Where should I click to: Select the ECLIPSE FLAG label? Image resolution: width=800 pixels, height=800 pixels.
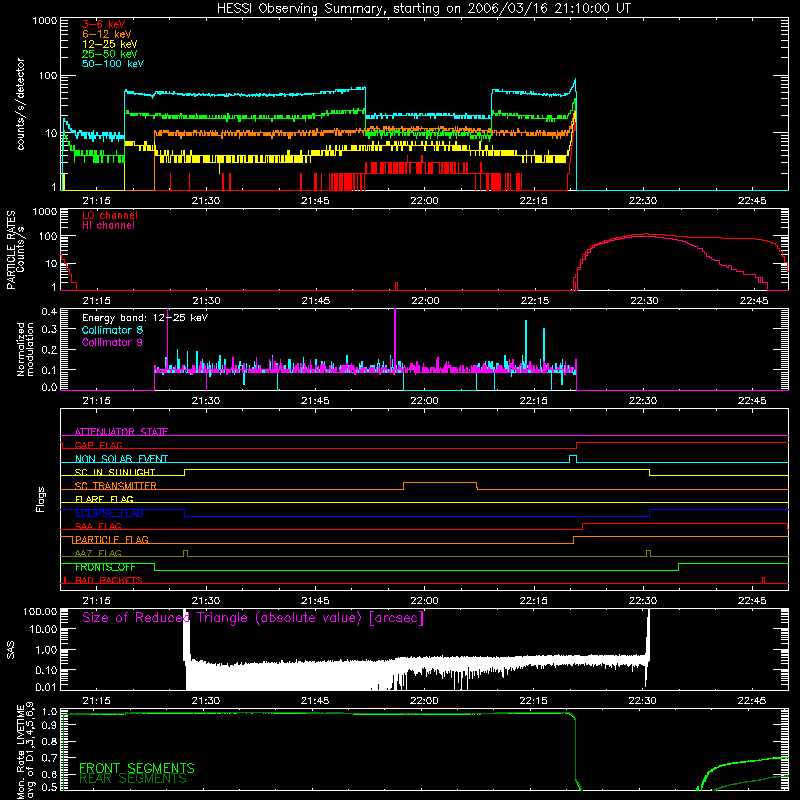pyautogui.click(x=109, y=513)
